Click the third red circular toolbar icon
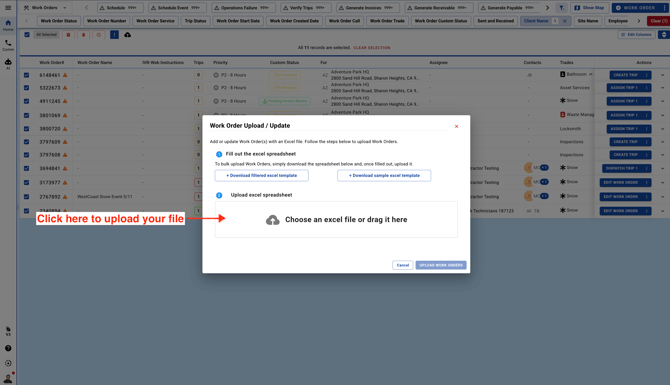The image size is (670, 385). point(99,35)
